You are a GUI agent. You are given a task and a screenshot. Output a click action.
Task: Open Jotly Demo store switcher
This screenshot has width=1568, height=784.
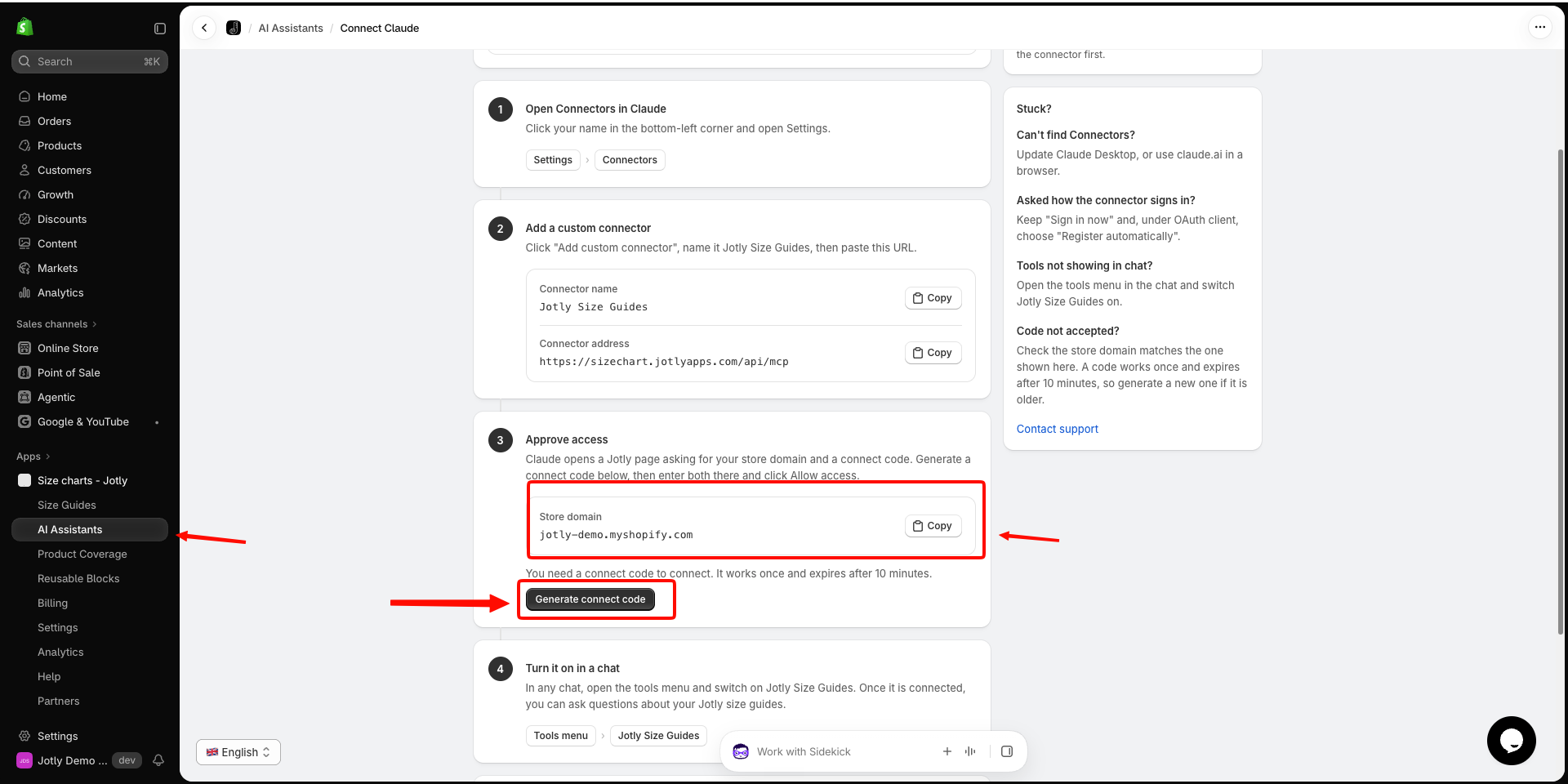coord(62,760)
